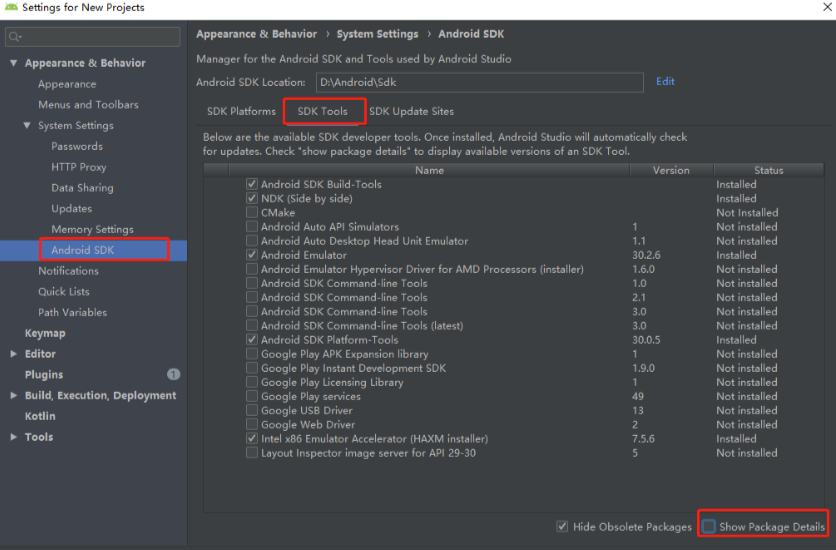Image resolution: width=836 pixels, height=550 pixels.
Task: Switch to the SDK Platforms tab
Action: (242, 111)
